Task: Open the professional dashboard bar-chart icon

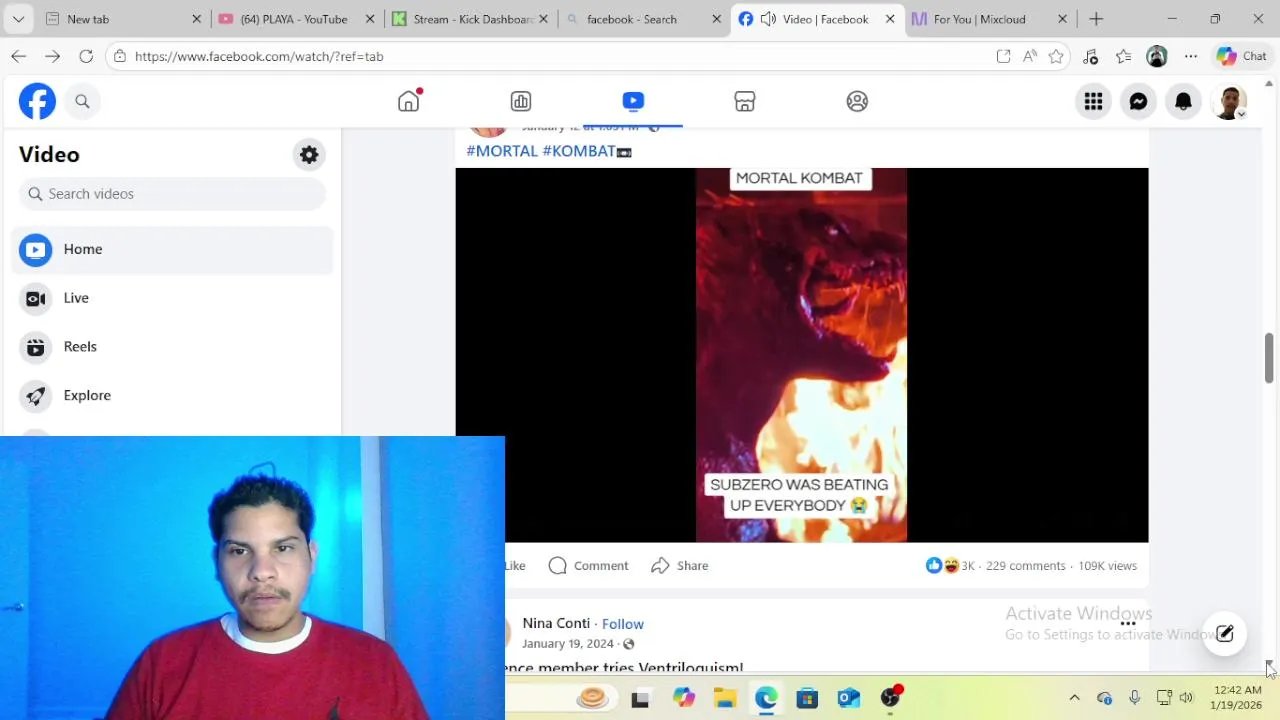Action: point(521,101)
